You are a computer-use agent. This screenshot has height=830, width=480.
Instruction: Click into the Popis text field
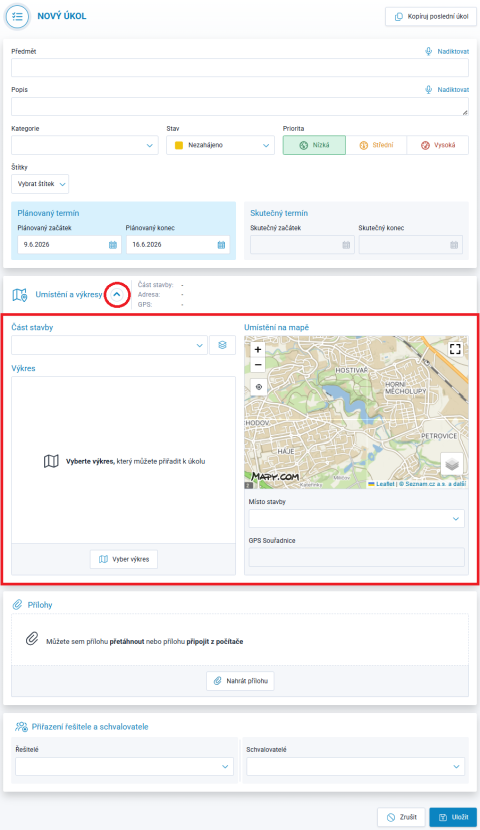240,106
